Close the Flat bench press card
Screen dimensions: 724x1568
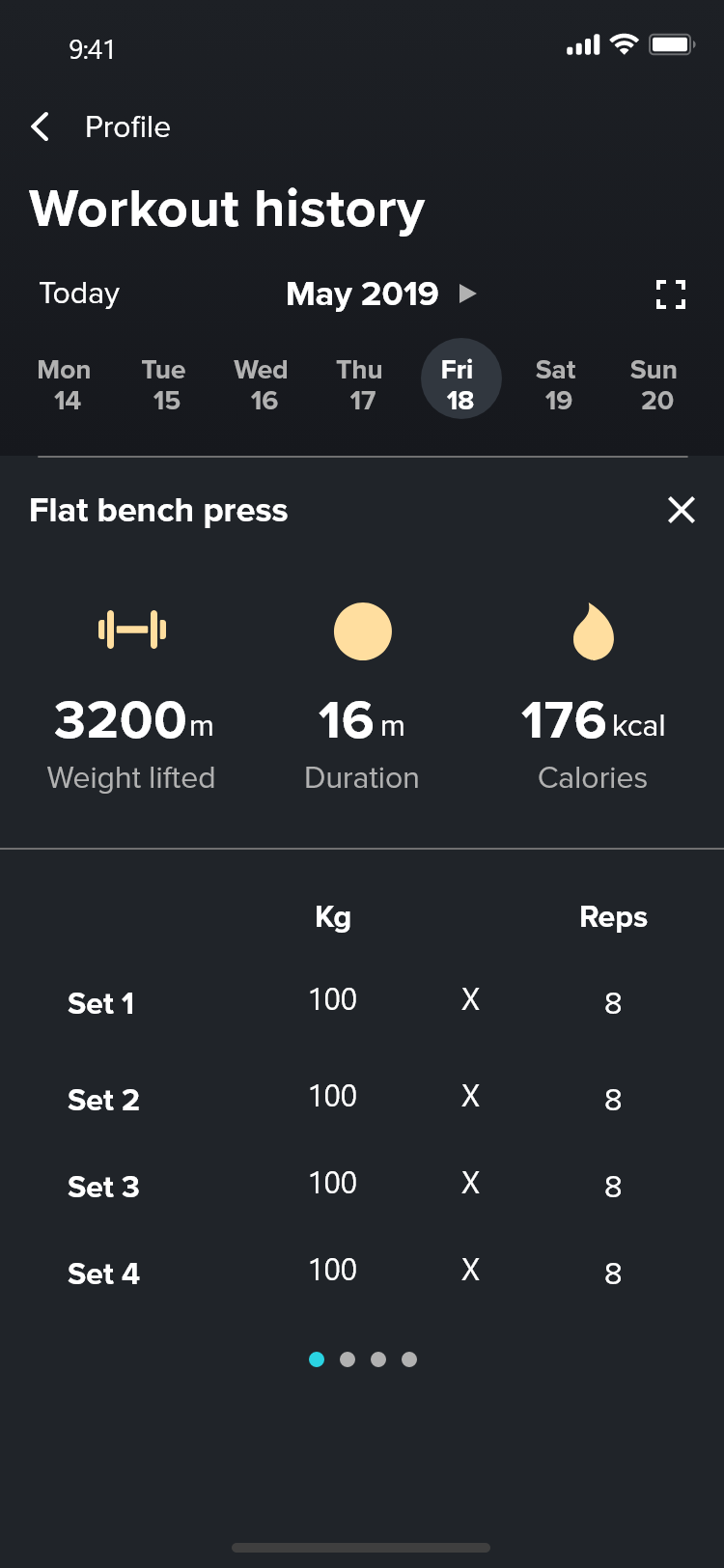(x=682, y=510)
